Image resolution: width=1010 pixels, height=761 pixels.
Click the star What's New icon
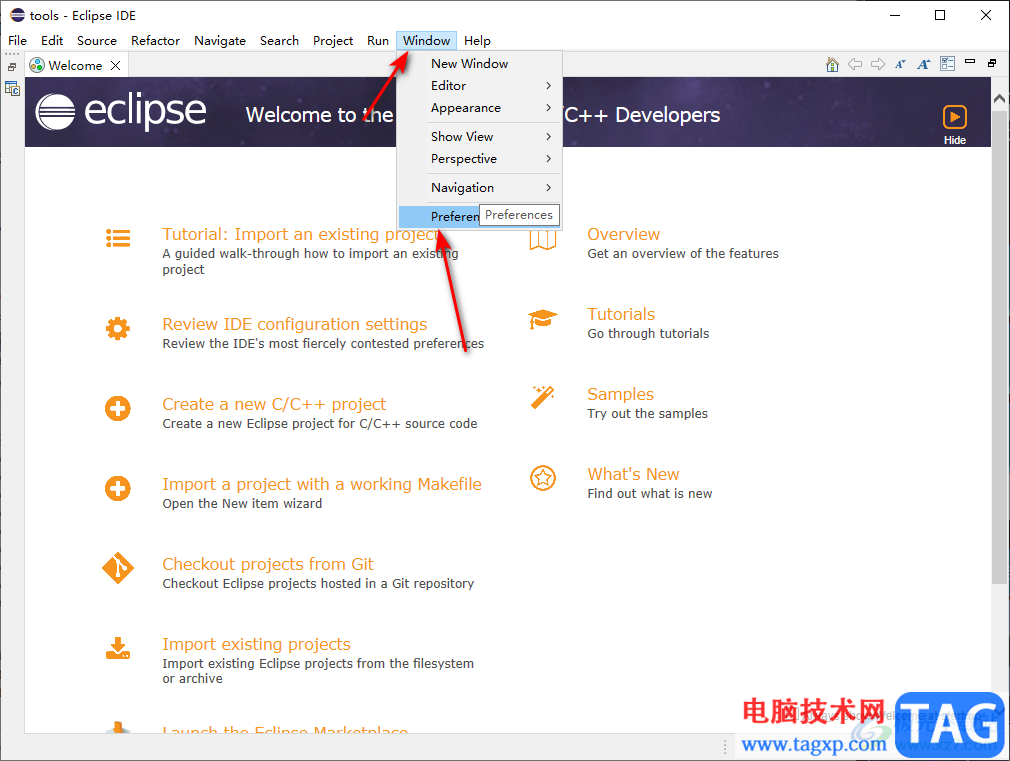tap(543, 478)
